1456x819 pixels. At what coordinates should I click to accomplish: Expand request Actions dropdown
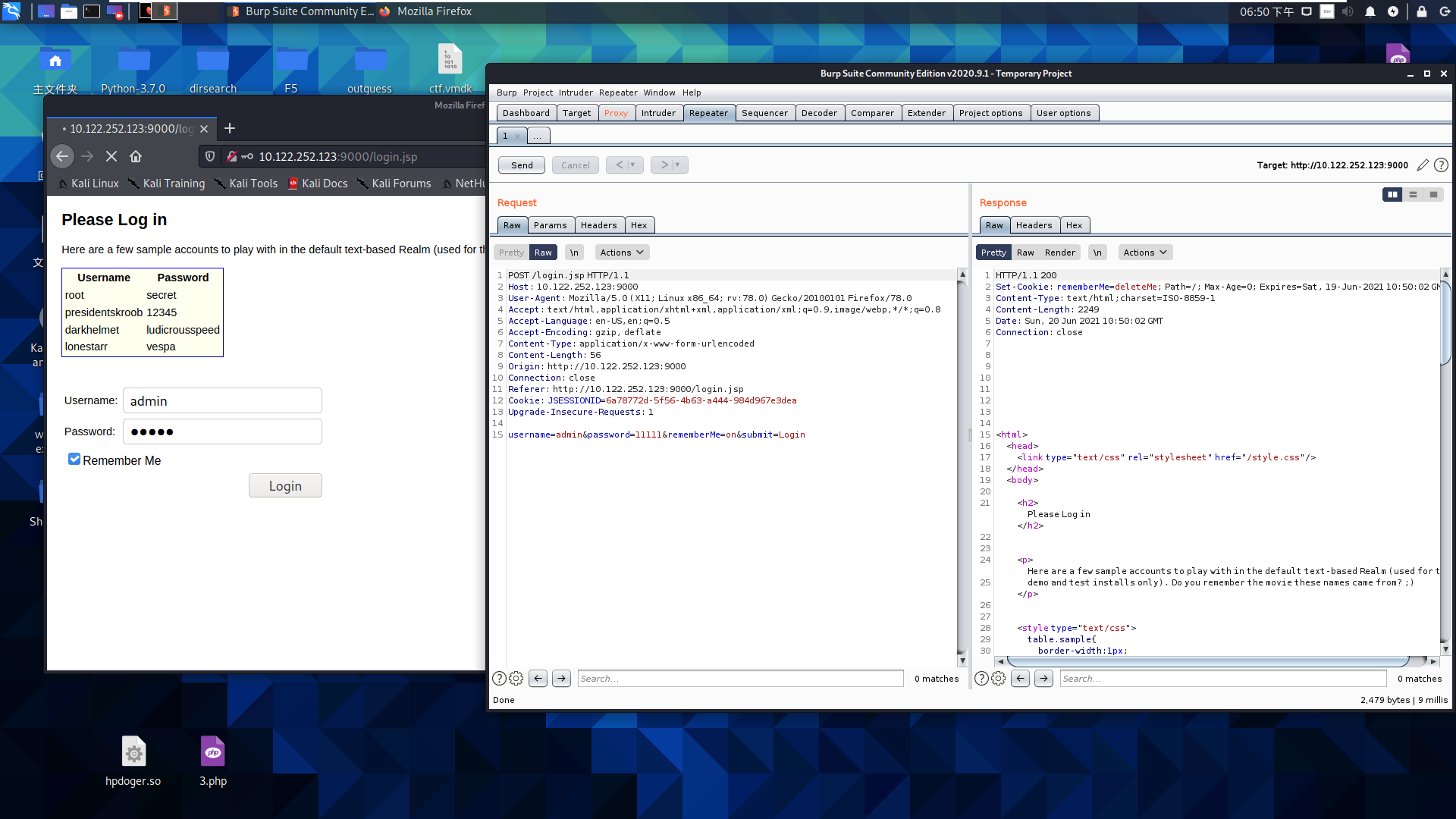tap(622, 253)
